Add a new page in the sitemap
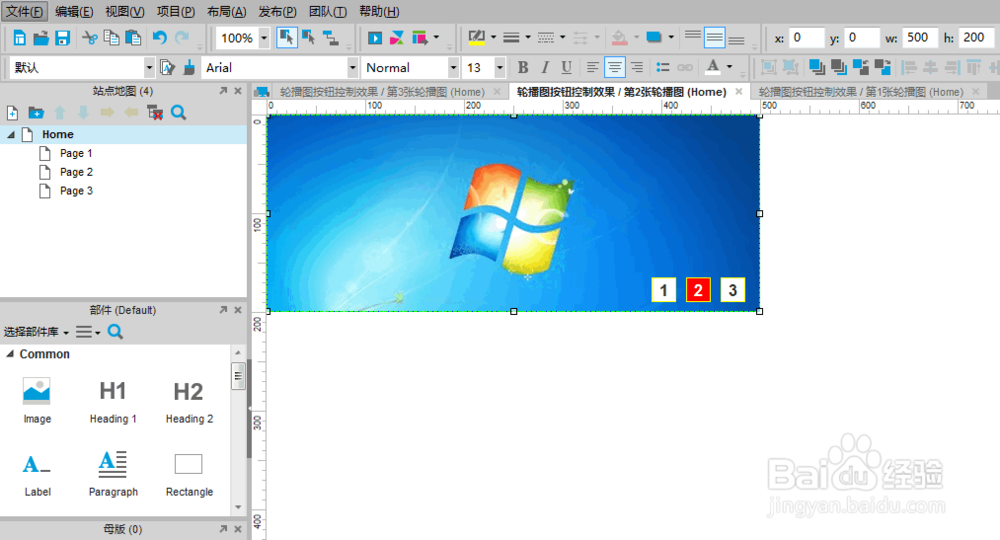Image resolution: width=1000 pixels, height=540 pixels. (x=12, y=113)
